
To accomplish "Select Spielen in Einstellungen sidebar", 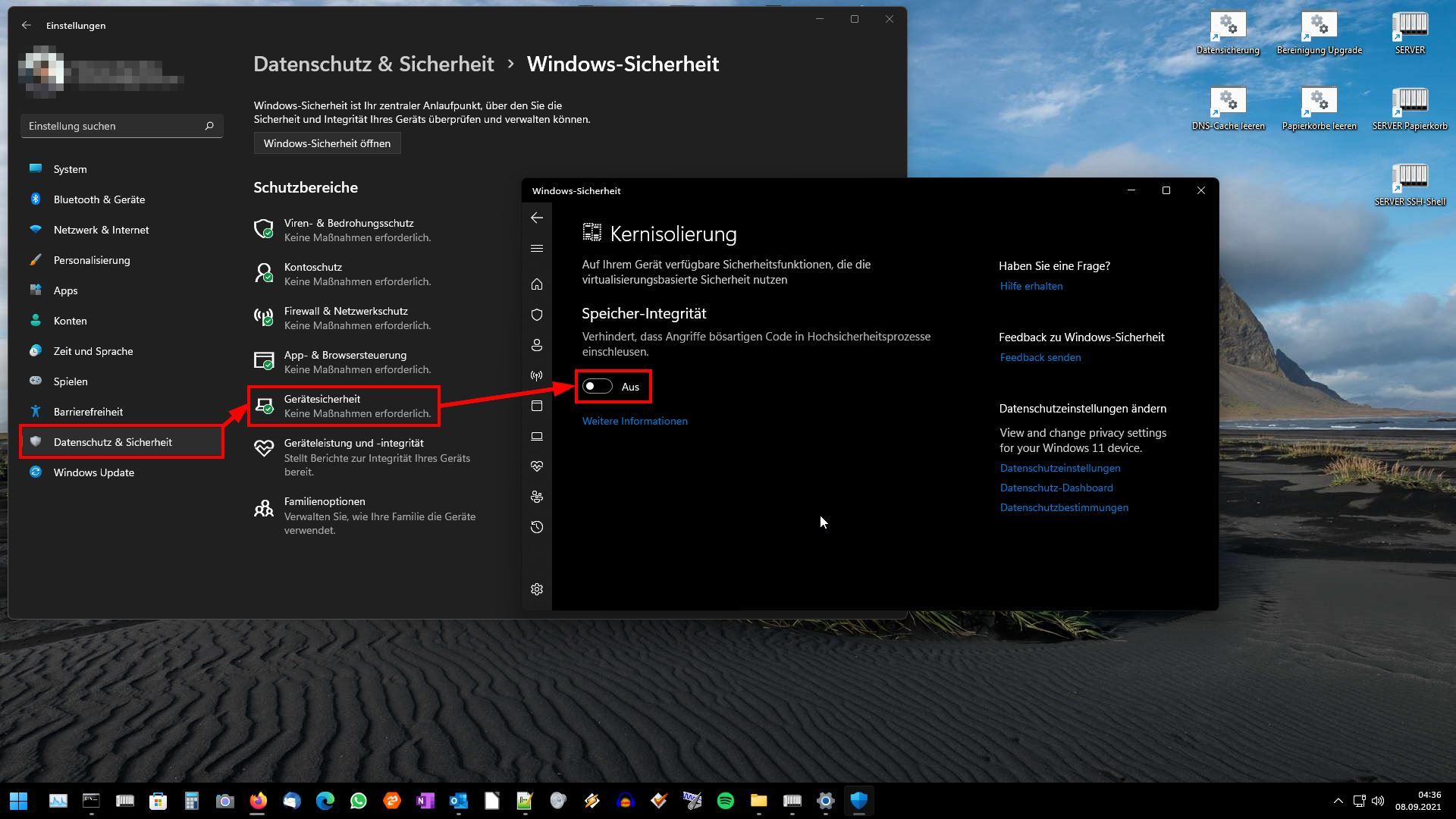I will (x=121, y=381).
